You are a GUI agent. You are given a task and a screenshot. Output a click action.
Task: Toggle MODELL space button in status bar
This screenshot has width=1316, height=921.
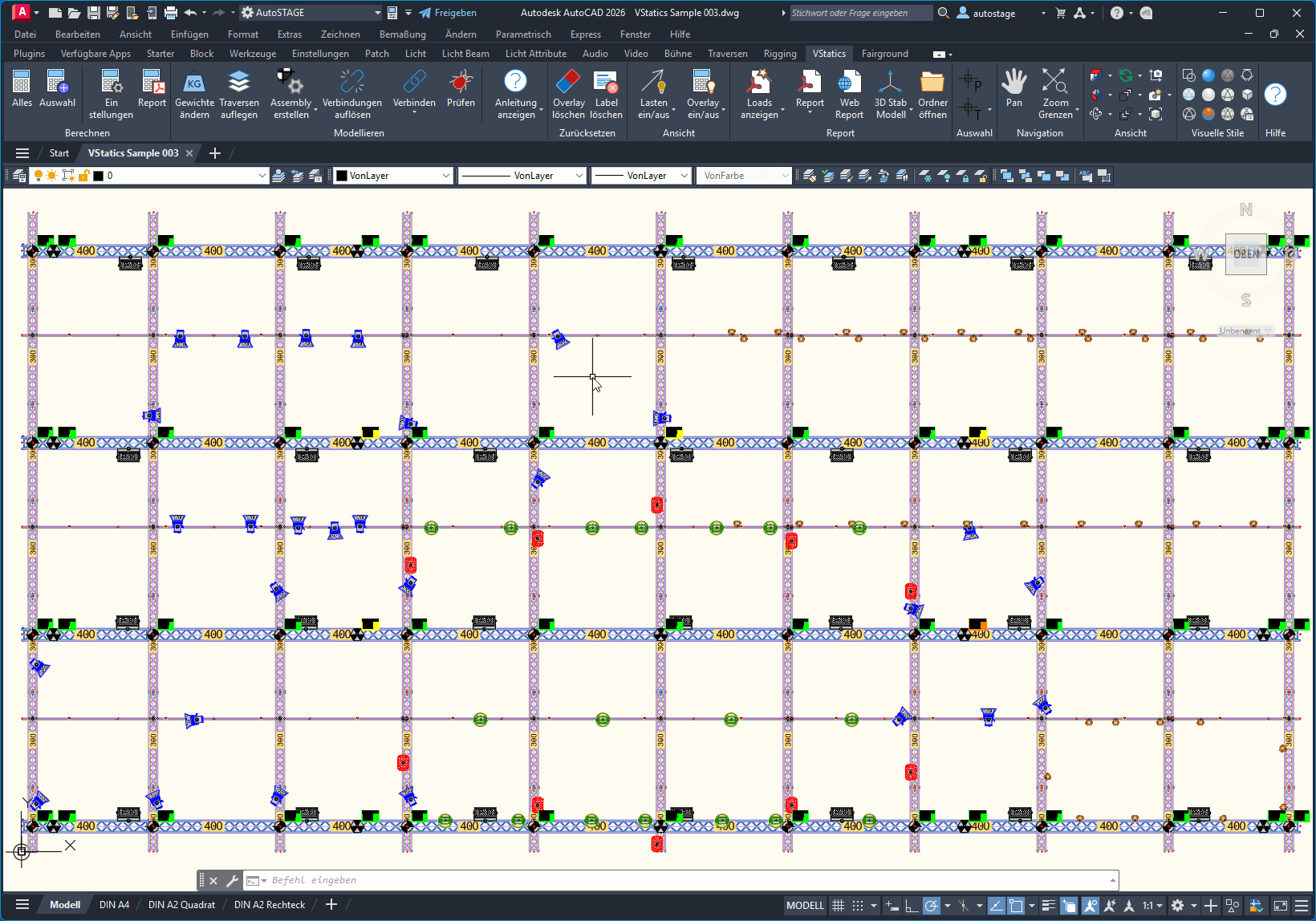[805, 906]
